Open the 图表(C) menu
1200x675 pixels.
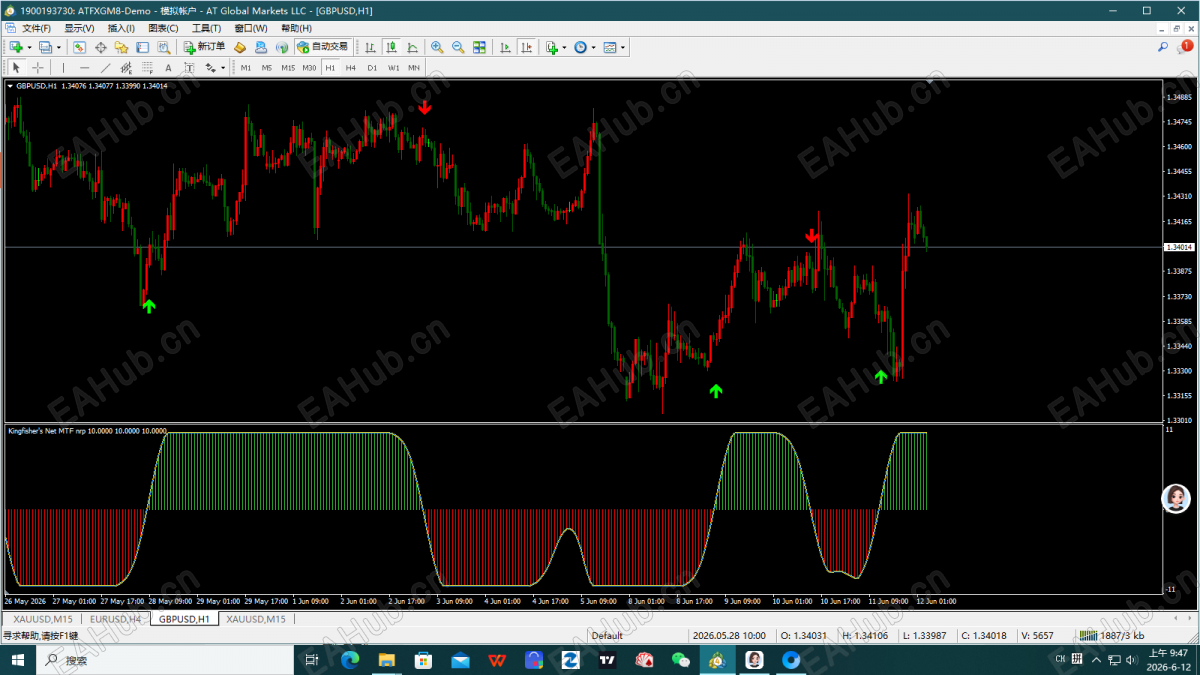pos(163,28)
